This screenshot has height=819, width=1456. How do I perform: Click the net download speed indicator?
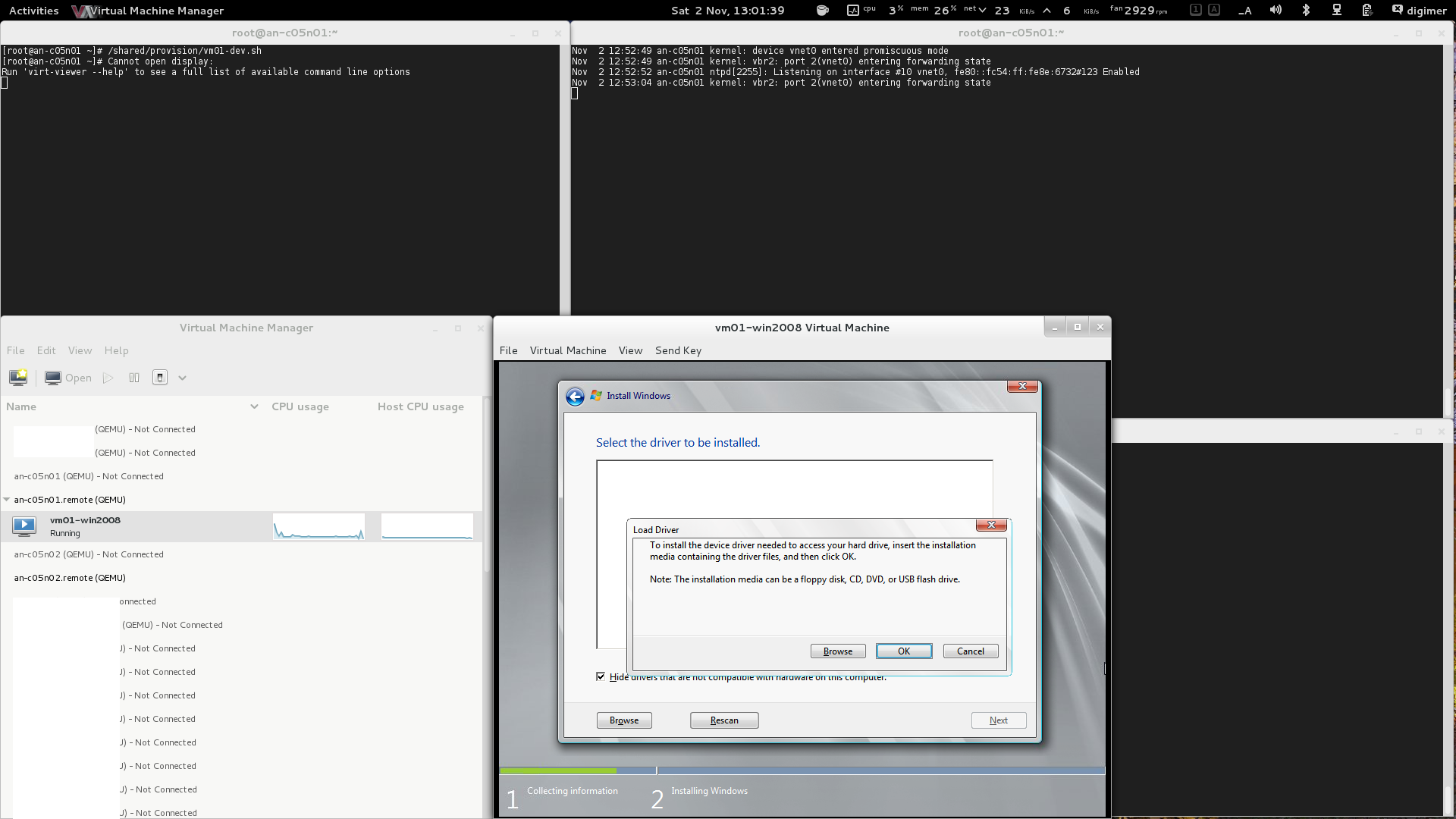[x=999, y=11]
